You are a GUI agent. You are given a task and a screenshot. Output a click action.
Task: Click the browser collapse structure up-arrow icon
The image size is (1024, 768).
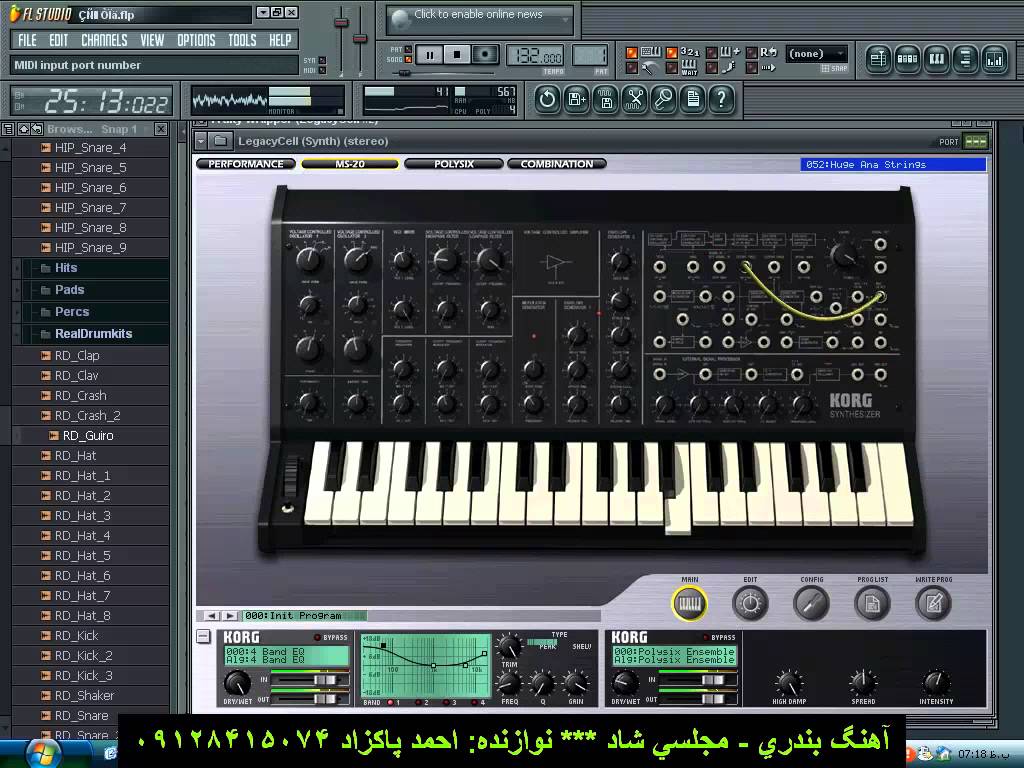(x=24, y=129)
